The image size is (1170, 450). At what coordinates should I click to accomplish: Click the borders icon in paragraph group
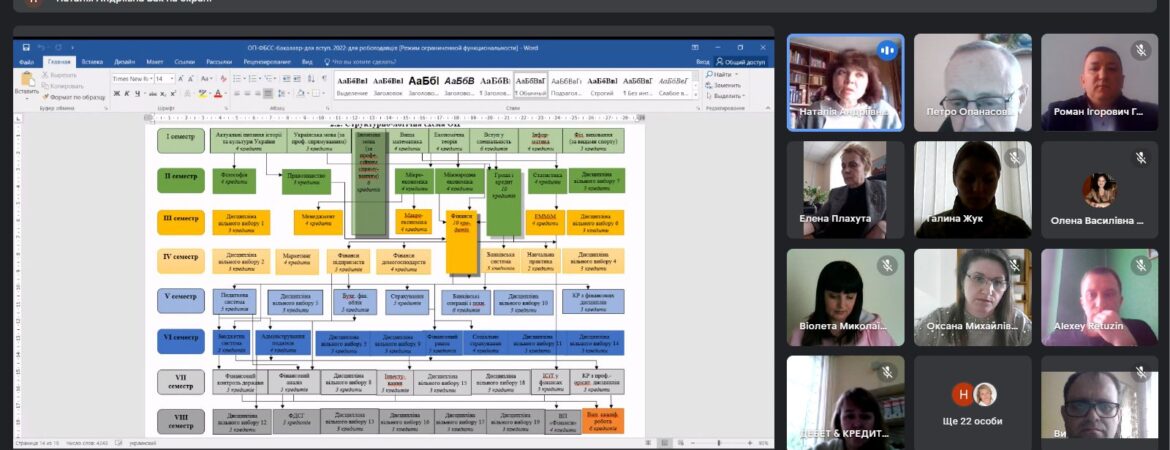tap(316, 93)
